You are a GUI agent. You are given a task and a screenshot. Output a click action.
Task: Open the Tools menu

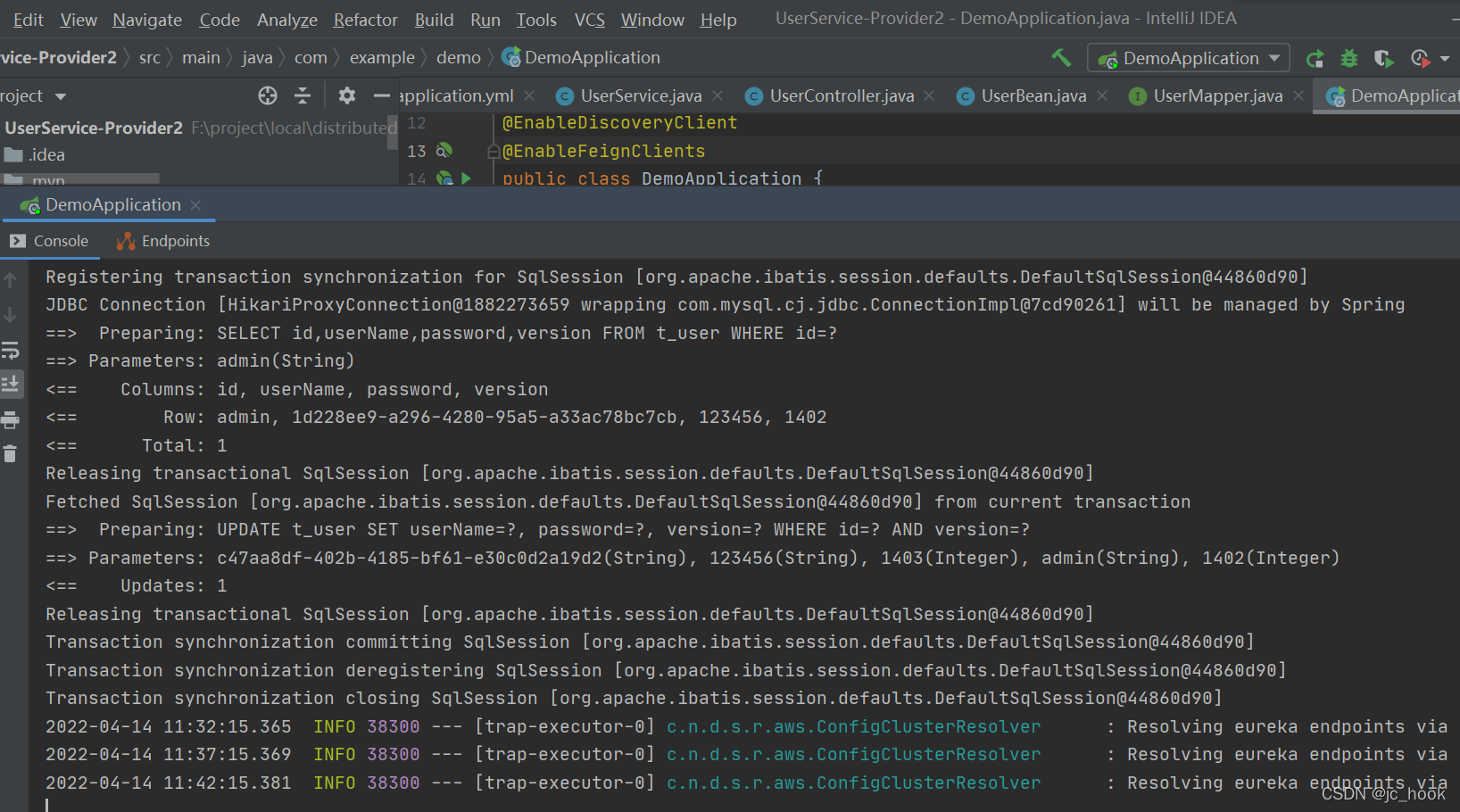tap(536, 20)
